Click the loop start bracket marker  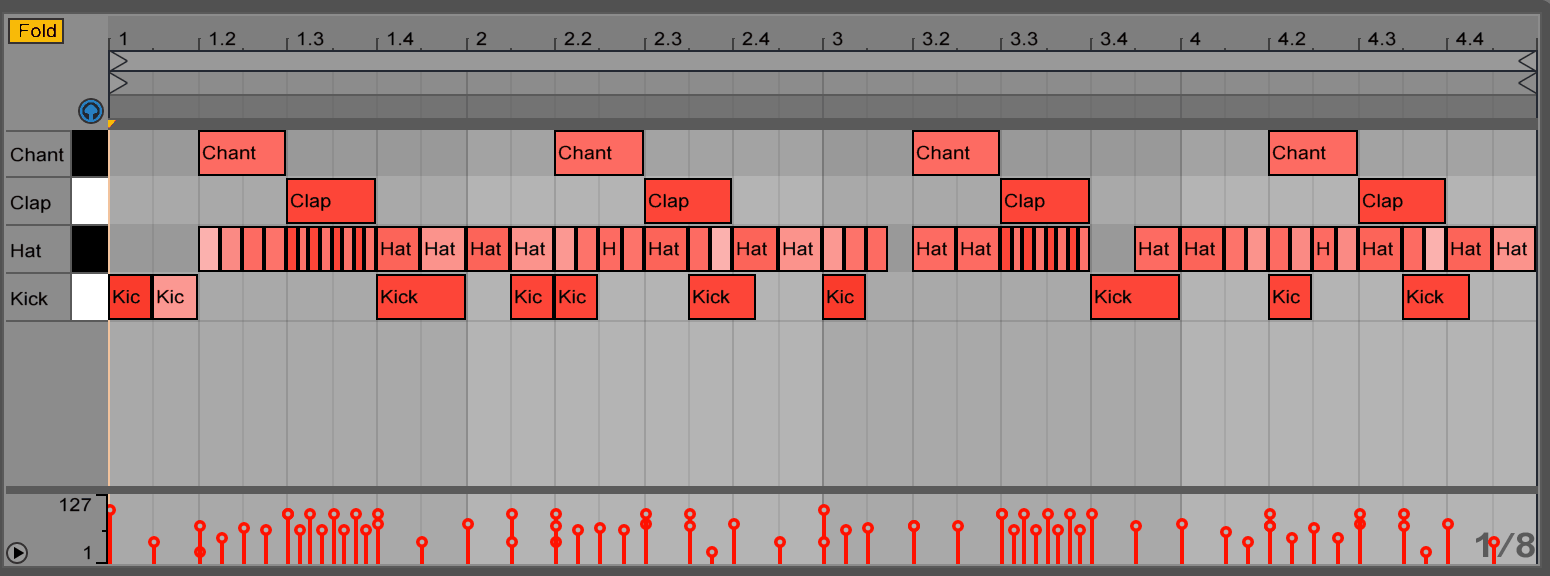[118, 62]
